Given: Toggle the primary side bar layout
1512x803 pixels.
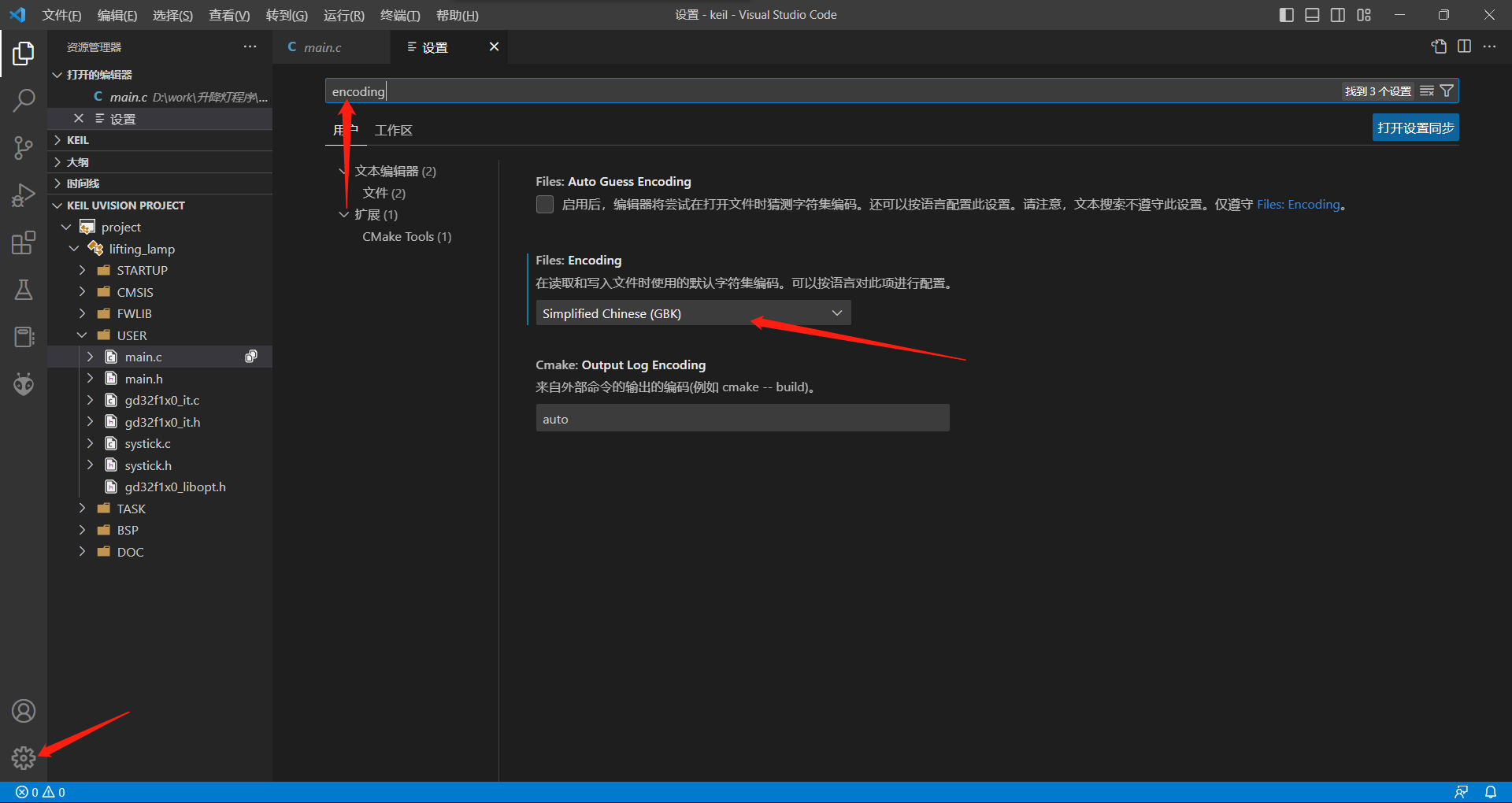Looking at the screenshot, I should [x=1287, y=15].
